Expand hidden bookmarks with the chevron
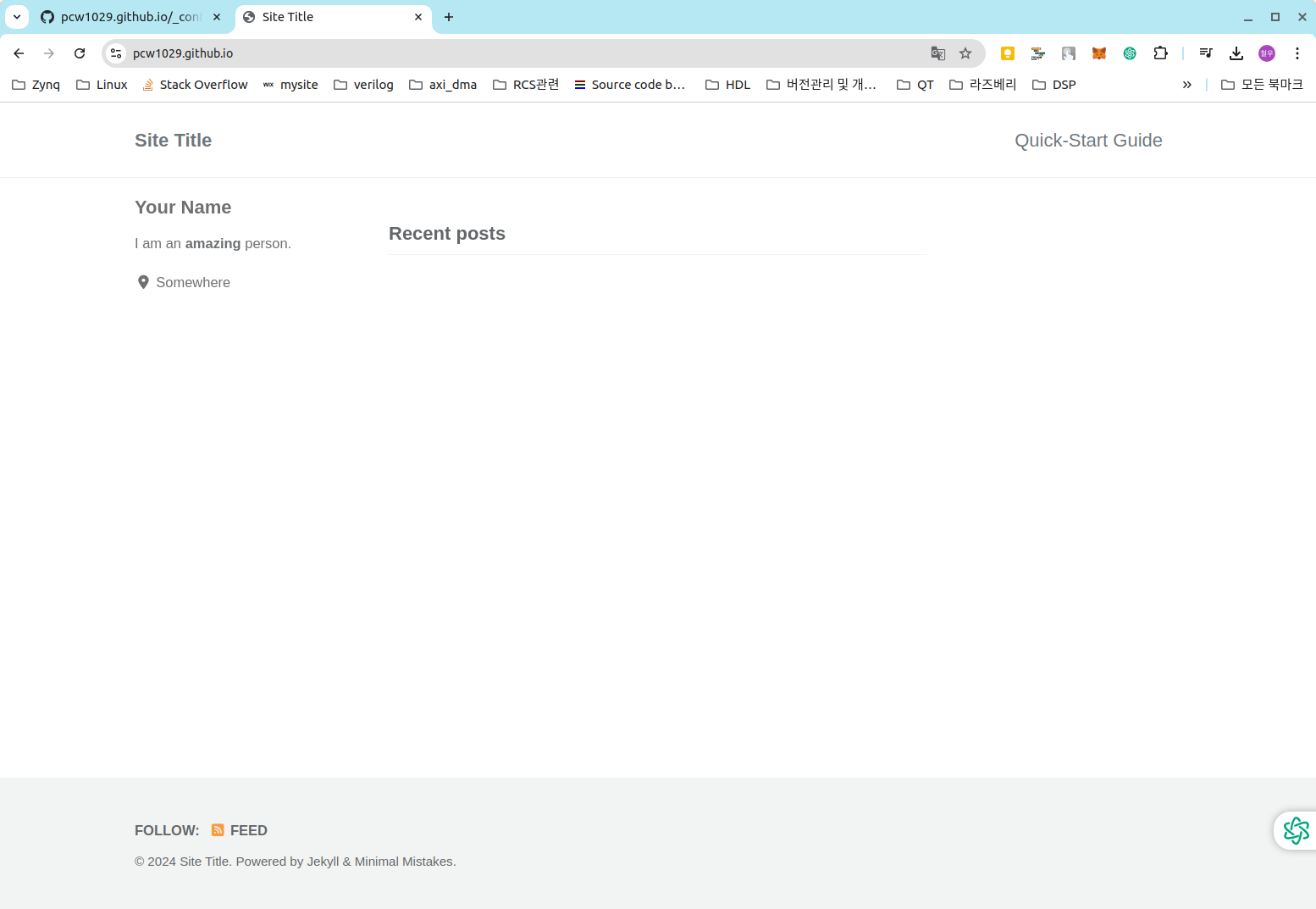 coord(1187,84)
